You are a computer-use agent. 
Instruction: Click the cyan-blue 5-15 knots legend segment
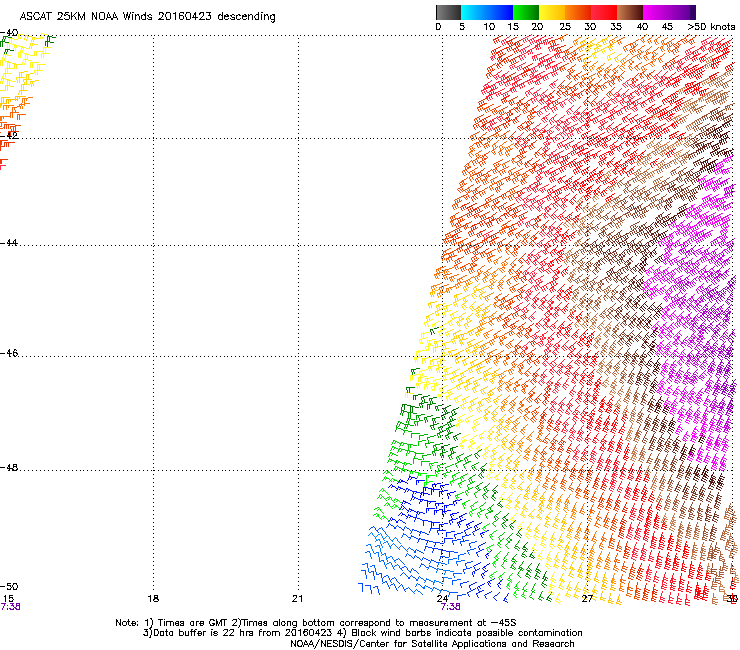click(x=487, y=12)
